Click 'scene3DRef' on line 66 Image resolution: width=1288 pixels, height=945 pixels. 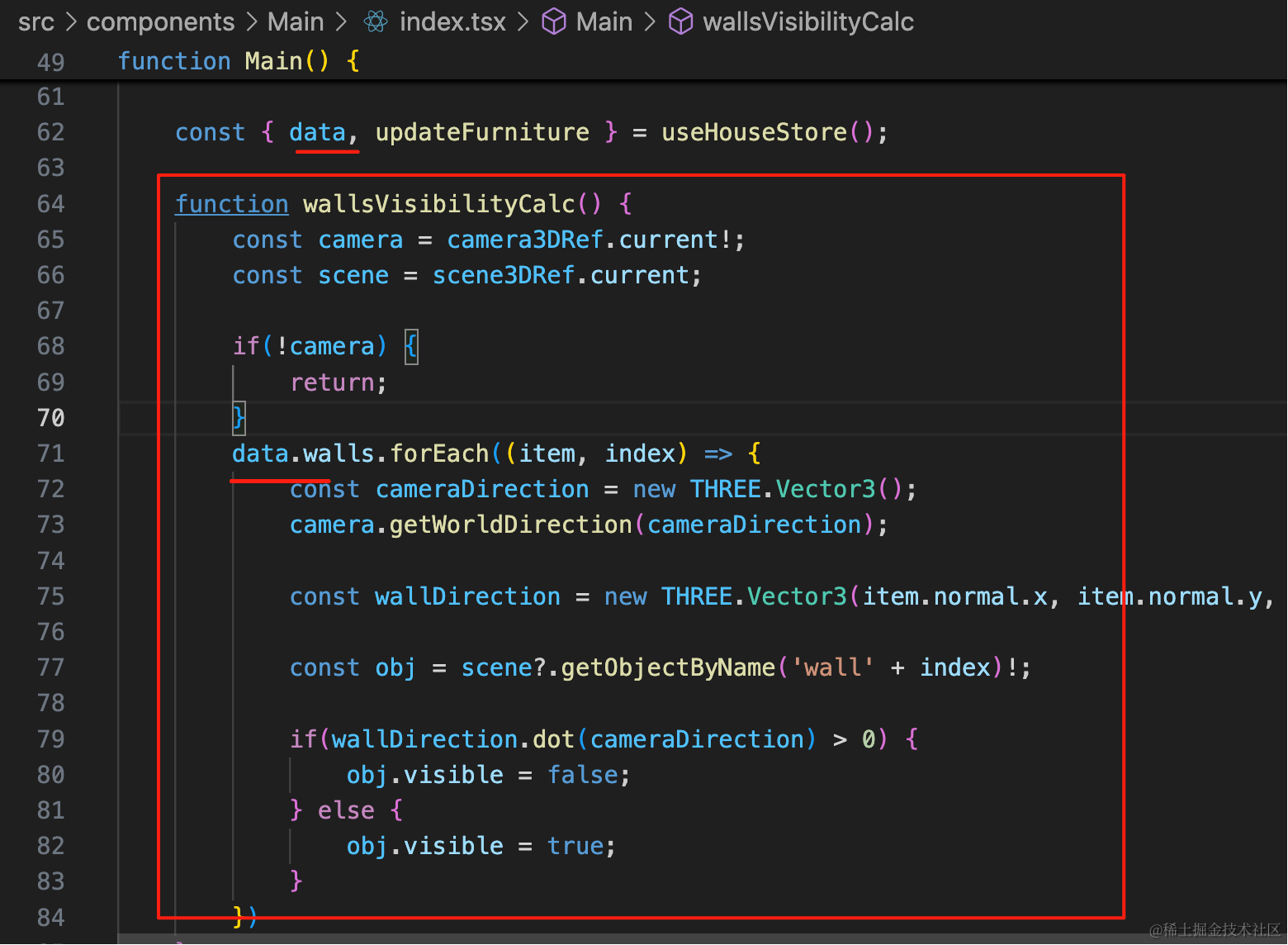504,275
